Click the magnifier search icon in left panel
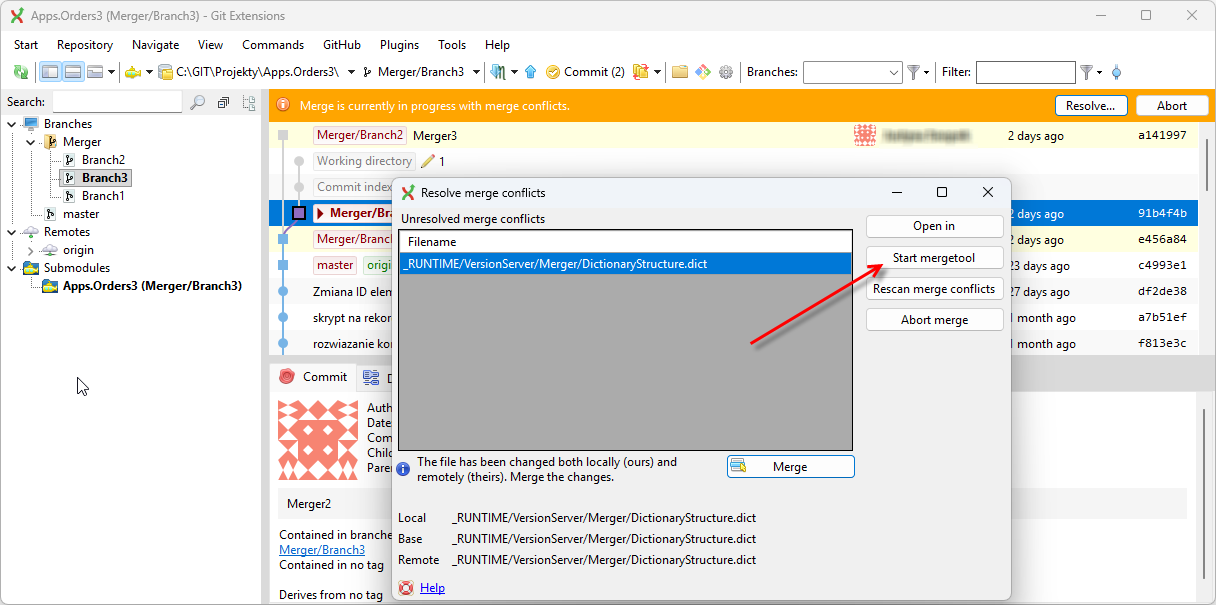1216x605 pixels. pyautogui.click(x=197, y=102)
